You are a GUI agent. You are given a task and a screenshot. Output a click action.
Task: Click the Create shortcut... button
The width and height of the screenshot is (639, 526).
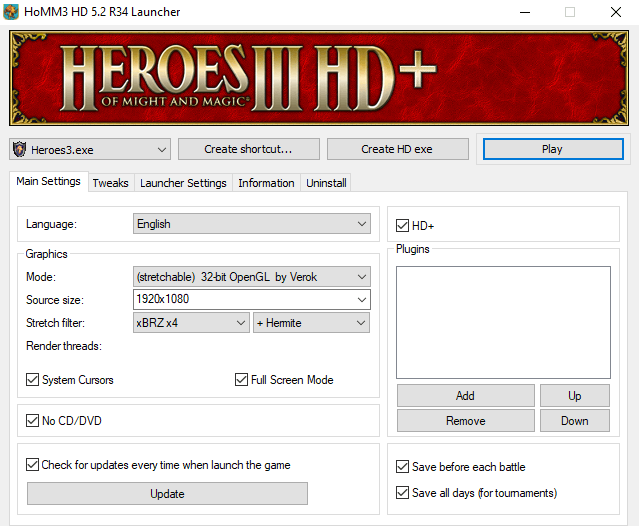[249, 149]
